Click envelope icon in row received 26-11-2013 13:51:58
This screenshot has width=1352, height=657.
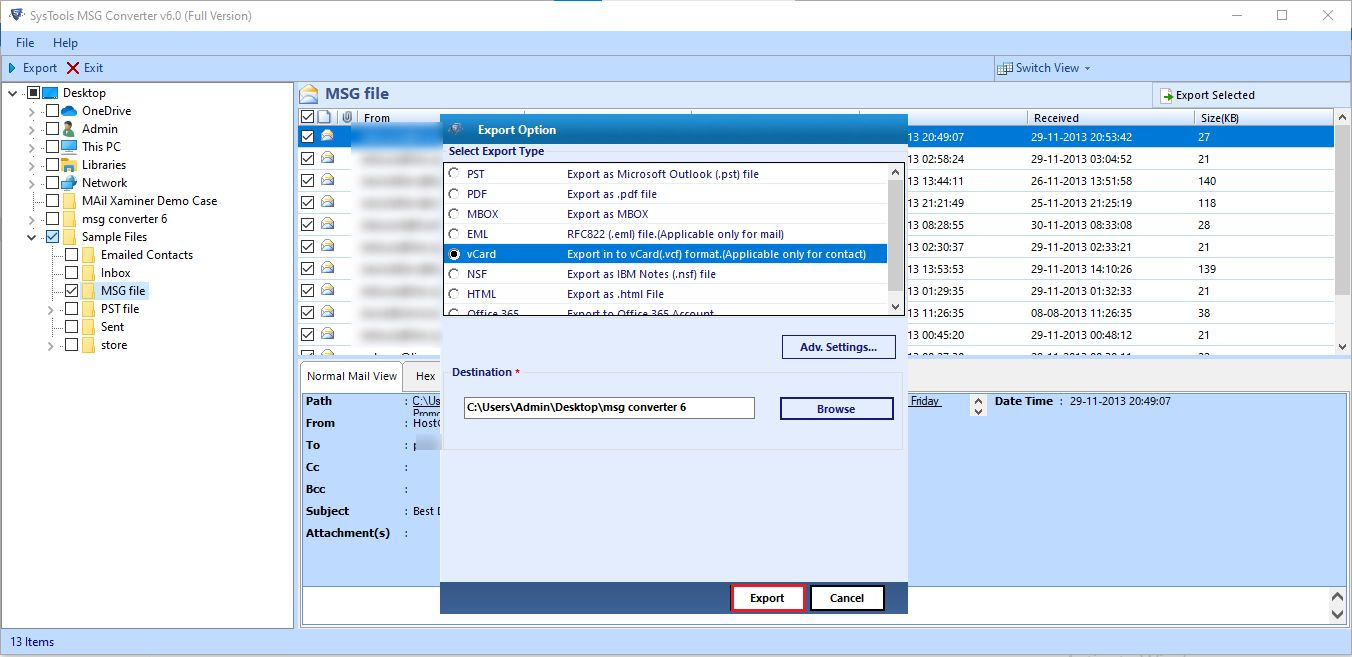(326, 181)
